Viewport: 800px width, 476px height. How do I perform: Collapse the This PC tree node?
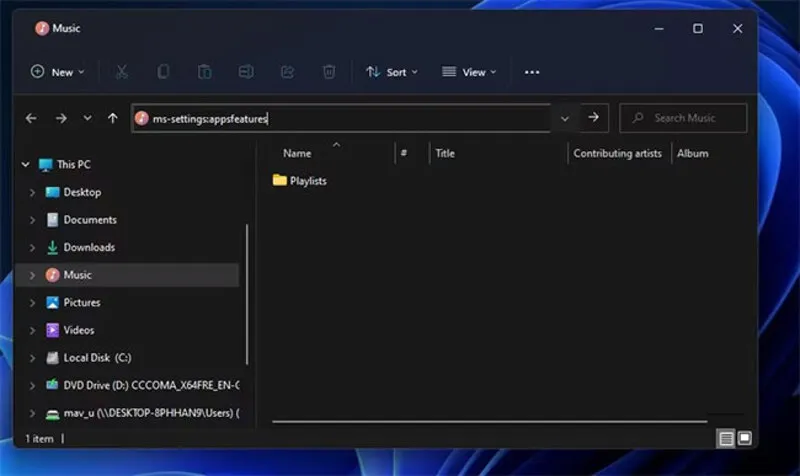[x=26, y=164]
